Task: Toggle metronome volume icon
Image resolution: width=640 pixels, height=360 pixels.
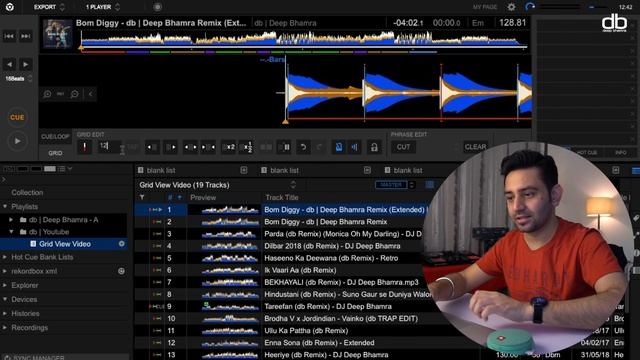Action: (x=355, y=147)
